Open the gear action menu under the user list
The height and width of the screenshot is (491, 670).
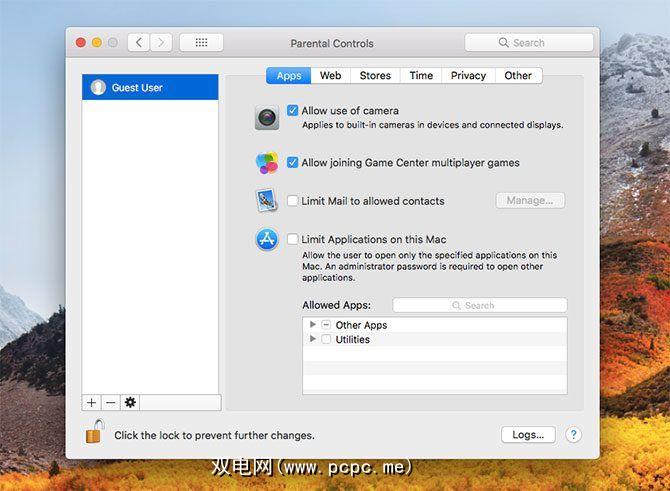(x=130, y=402)
